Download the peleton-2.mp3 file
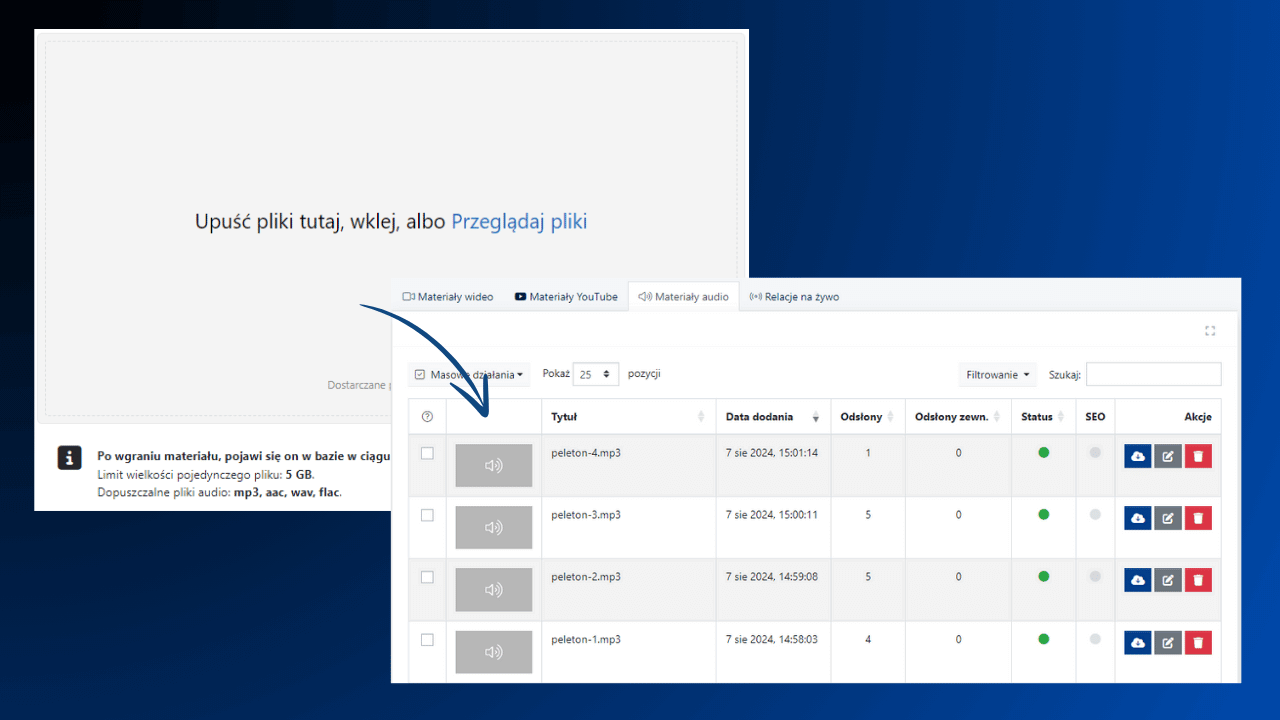Image resolution: width=1280 pixels, height=720 pixels. pyautogui.click(x=1138, y=580)
